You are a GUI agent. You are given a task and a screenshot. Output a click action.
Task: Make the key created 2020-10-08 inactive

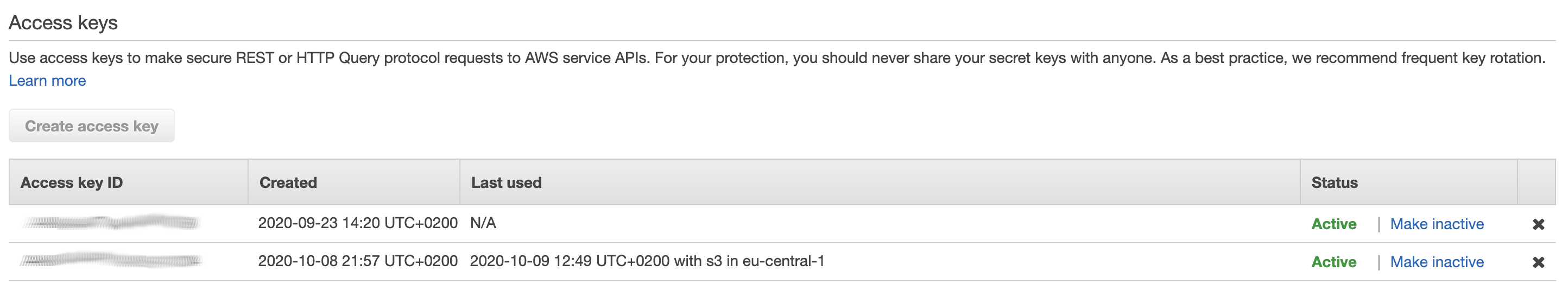click(x=1437, y=262)
